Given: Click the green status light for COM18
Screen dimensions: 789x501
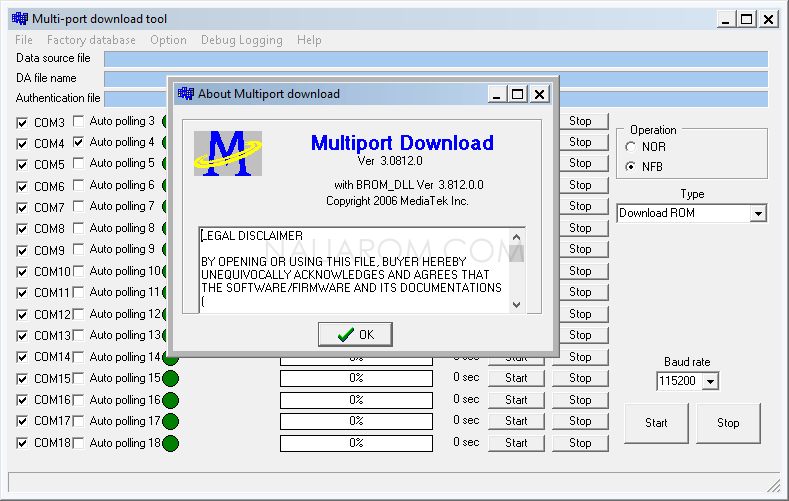Looking at the screenshot, I should [171, 444].
